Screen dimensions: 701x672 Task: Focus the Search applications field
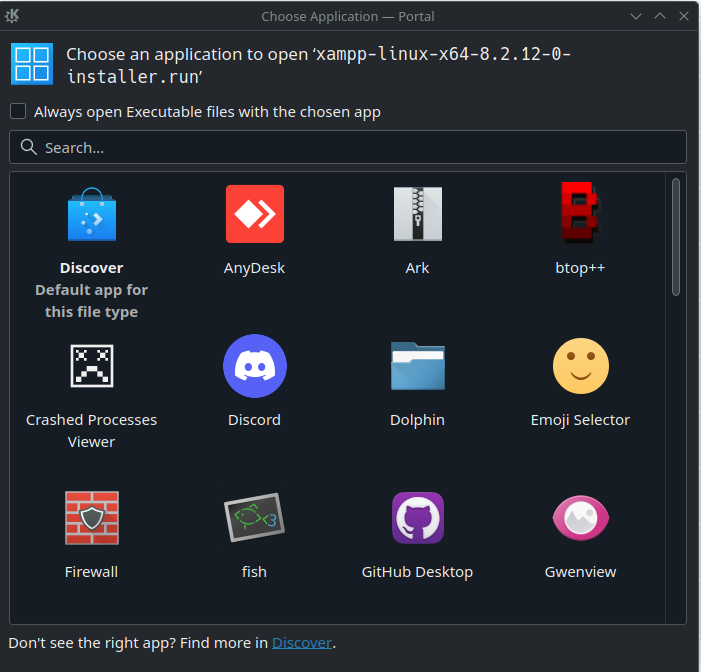[348, 147]
